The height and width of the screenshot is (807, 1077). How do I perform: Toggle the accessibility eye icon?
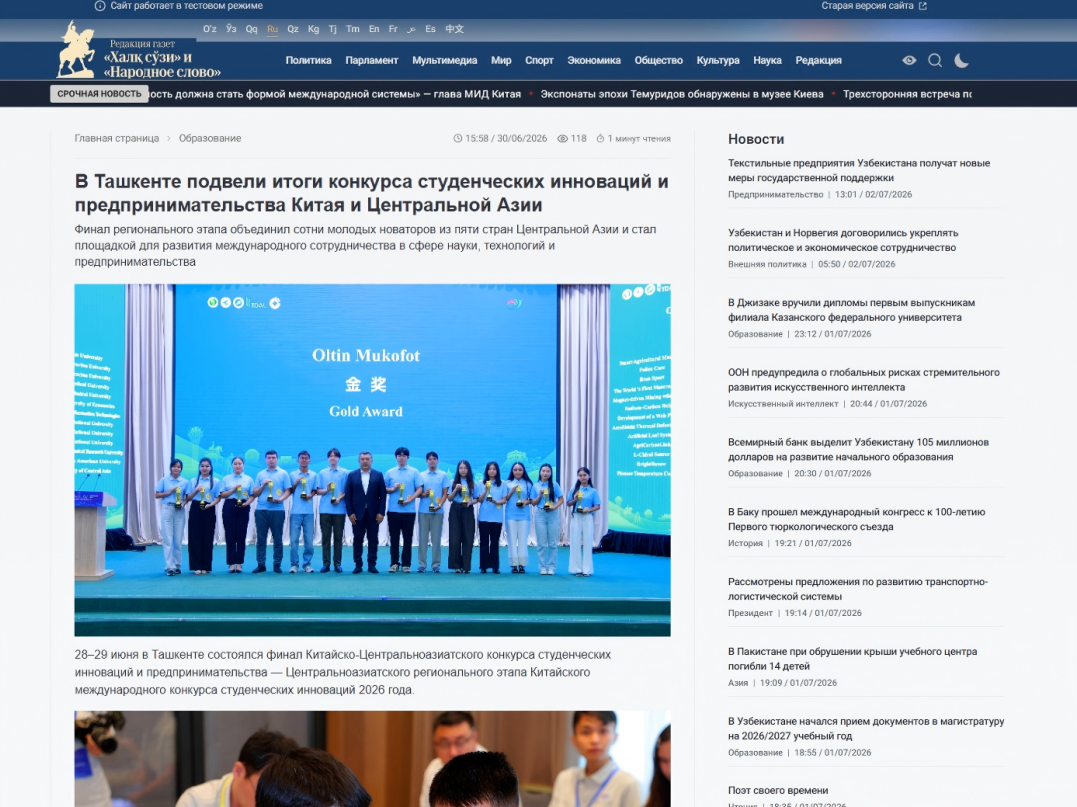coord(909,60)
